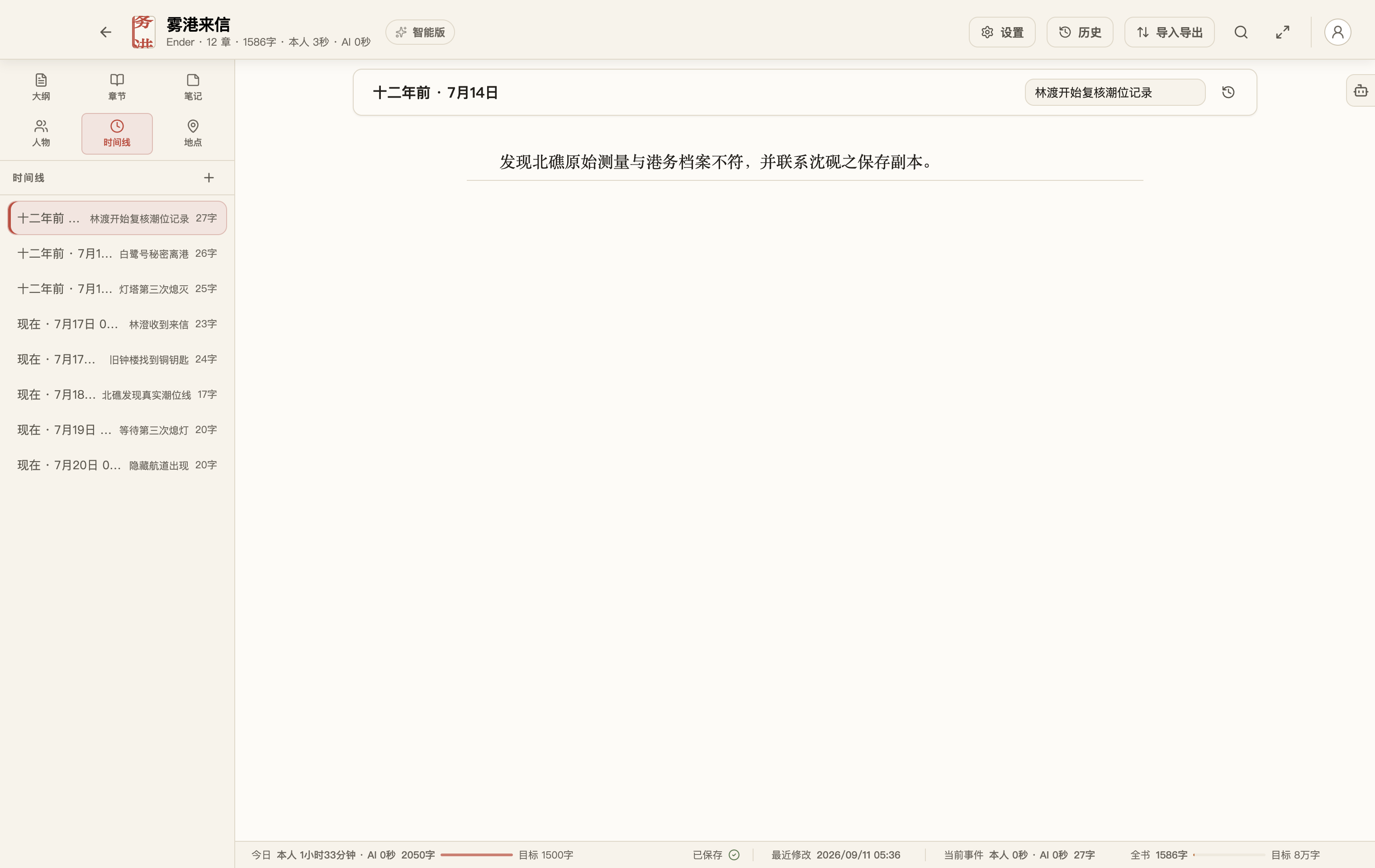
Task: Click the search magnifier icon
Action: (1241, 32)
